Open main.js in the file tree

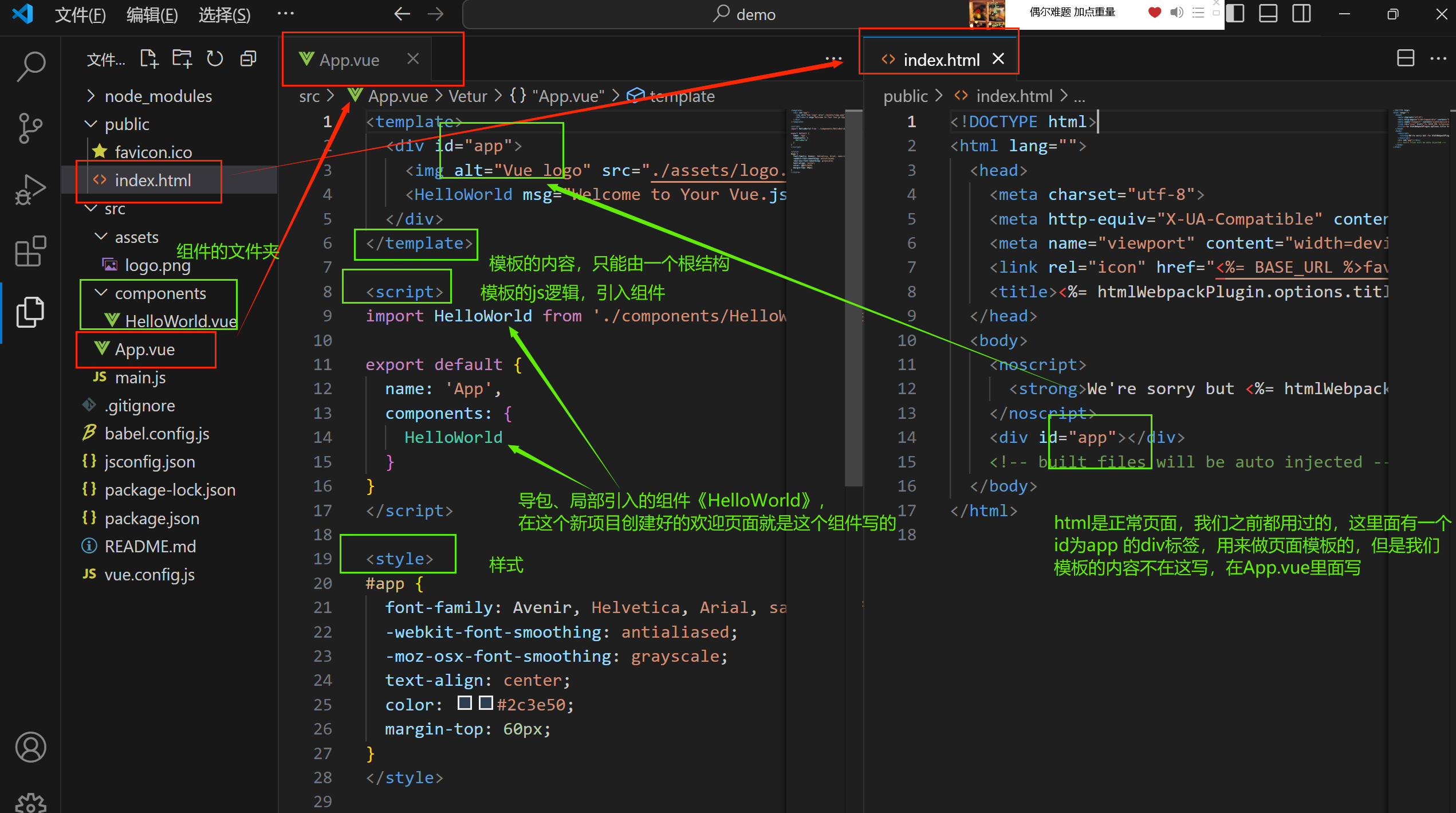(x=140, y=378)
